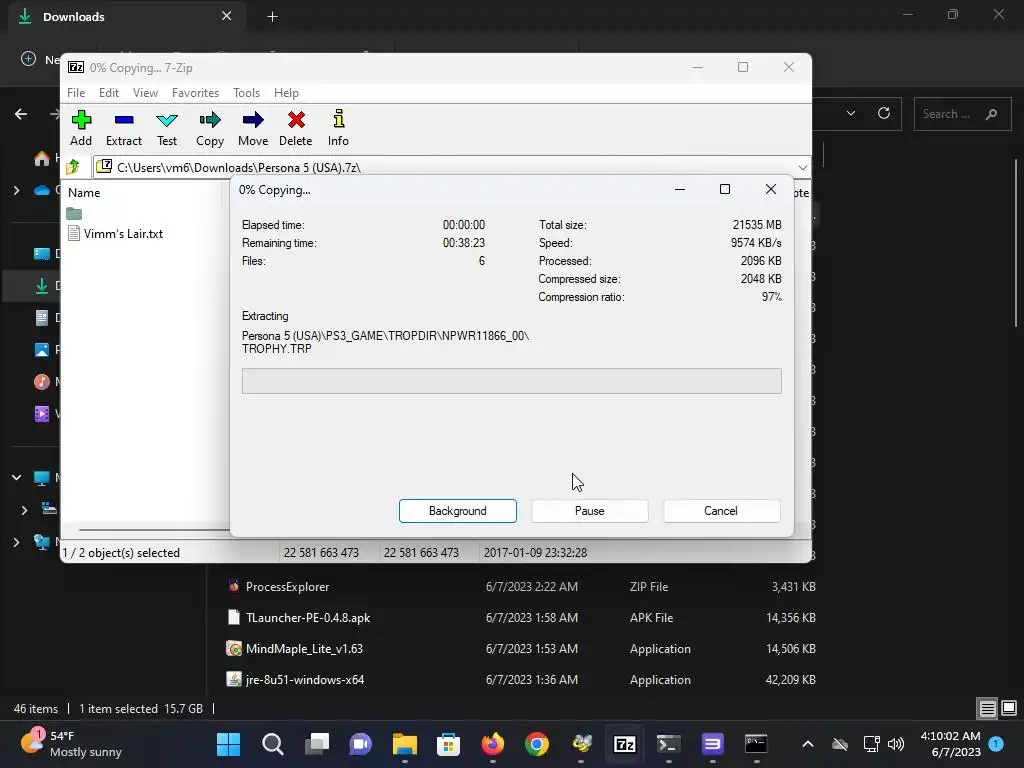Open a new tab in File Explorer

pos(272,17)
